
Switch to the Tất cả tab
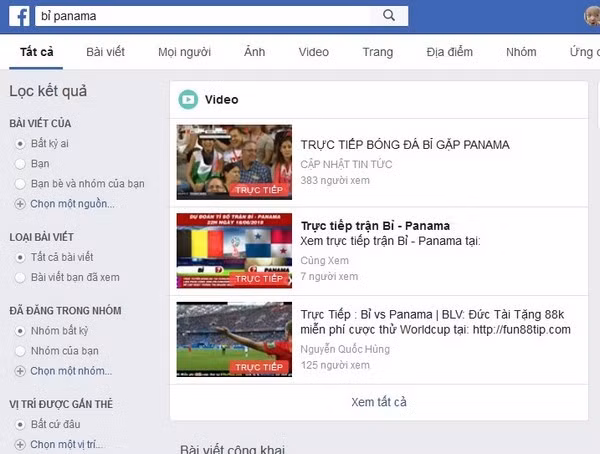pos(36,52)
